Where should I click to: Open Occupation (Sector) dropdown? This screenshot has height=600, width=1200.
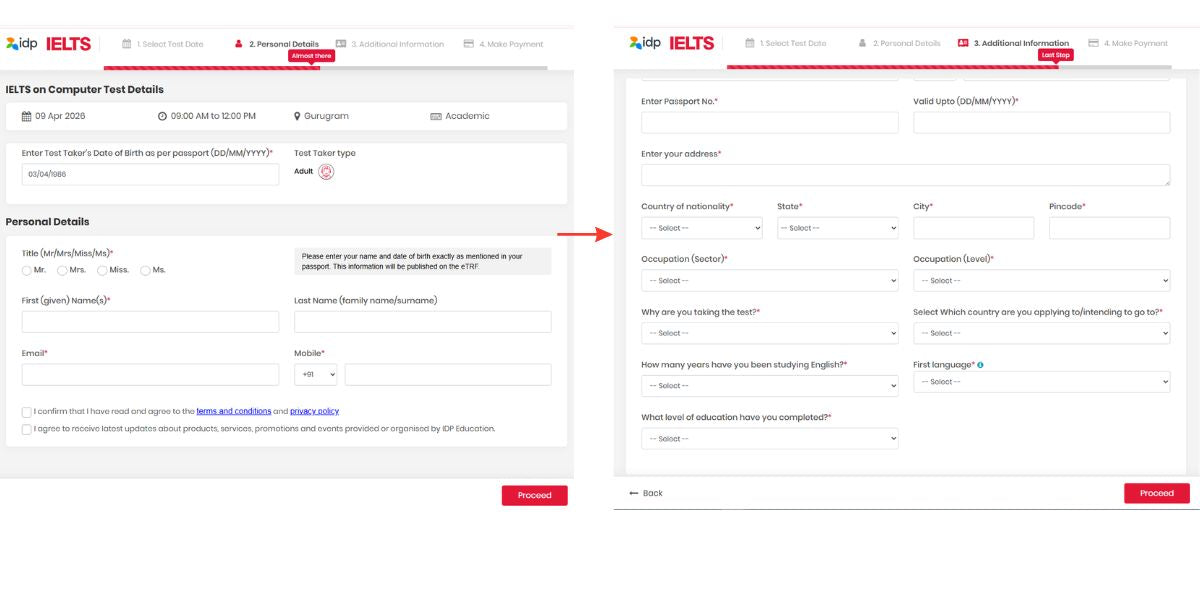pyautogui.click(x=770, y=281)
